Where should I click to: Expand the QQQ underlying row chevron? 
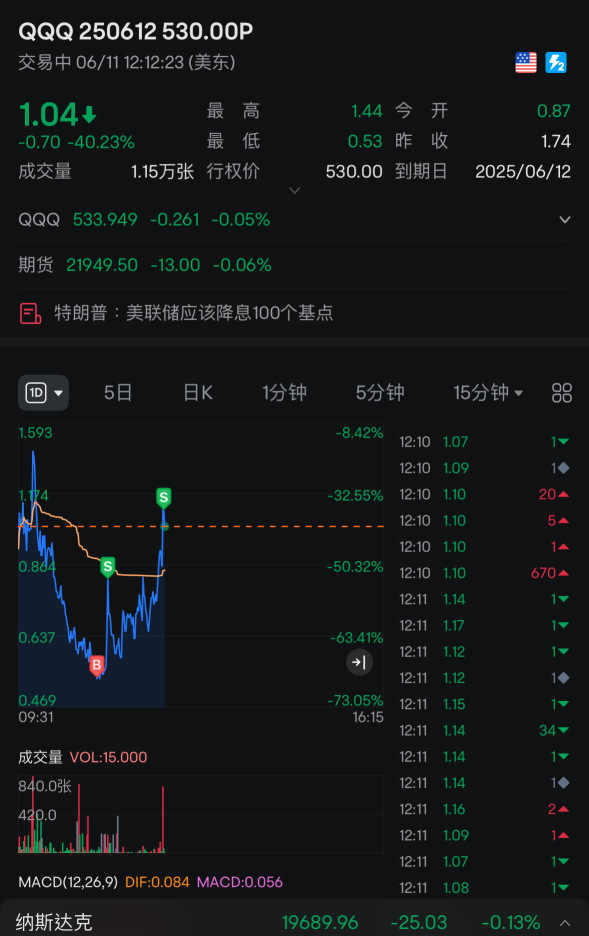point(565,220)
